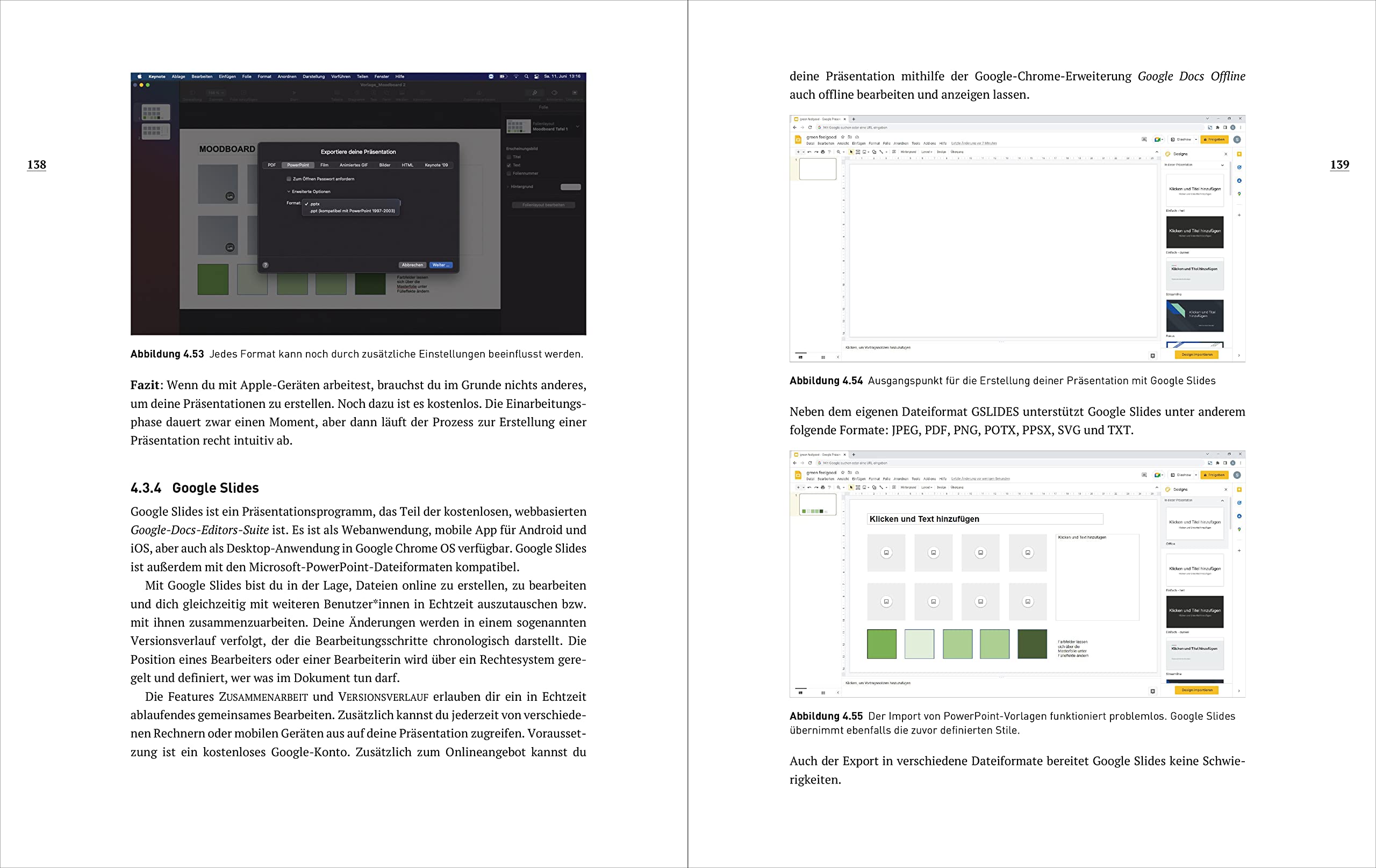The width and height of the screenshot is (1376, 868).
Task: Click the move-to-folder icon in Figure 4.54
Action: 850,137
